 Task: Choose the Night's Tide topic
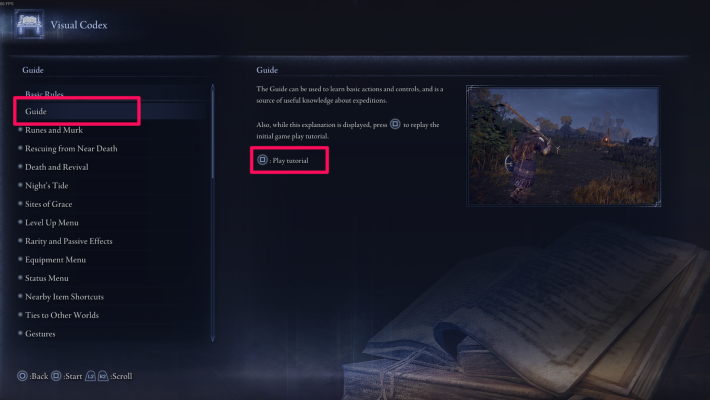pyautogui.click(x=47, y=186)
